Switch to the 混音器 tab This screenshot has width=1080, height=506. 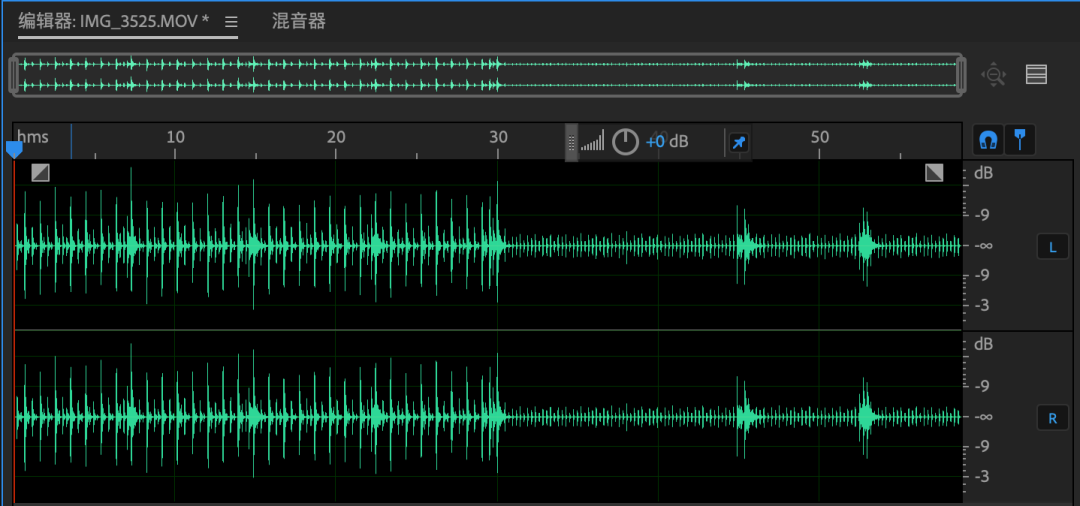(299, 21)
